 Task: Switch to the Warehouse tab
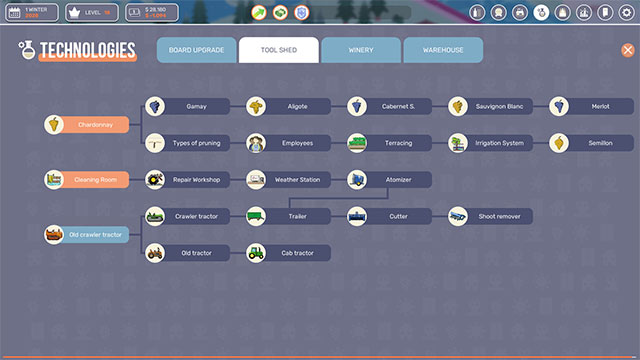tap(443, 50)
